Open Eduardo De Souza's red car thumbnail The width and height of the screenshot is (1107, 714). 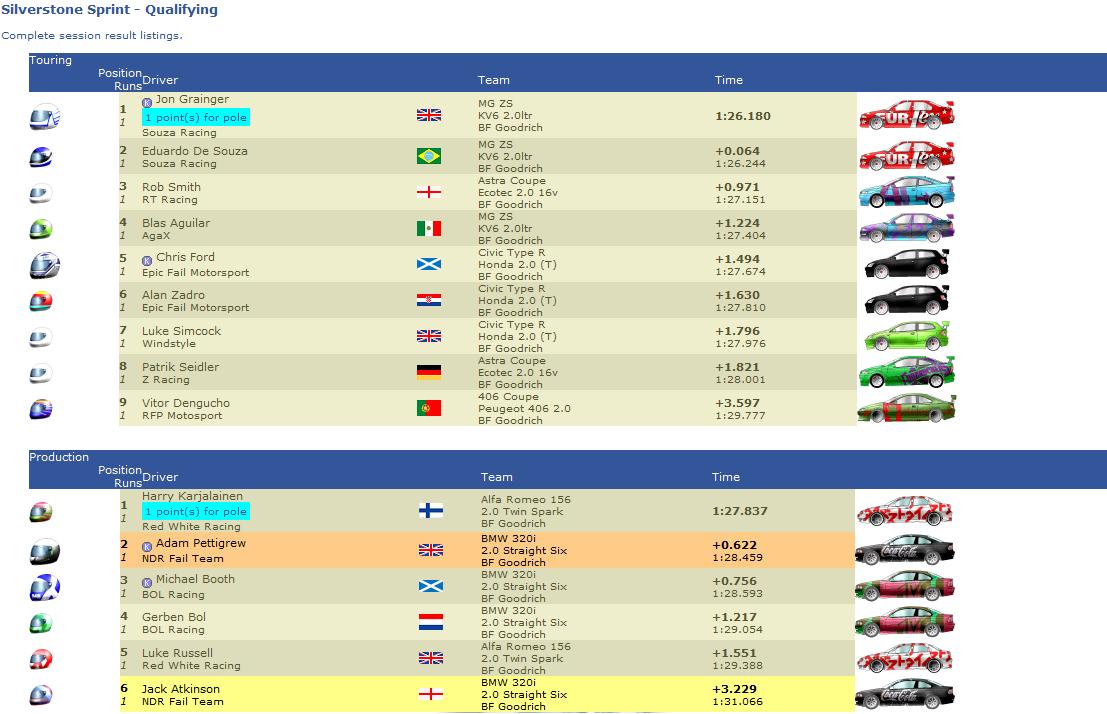906,156
